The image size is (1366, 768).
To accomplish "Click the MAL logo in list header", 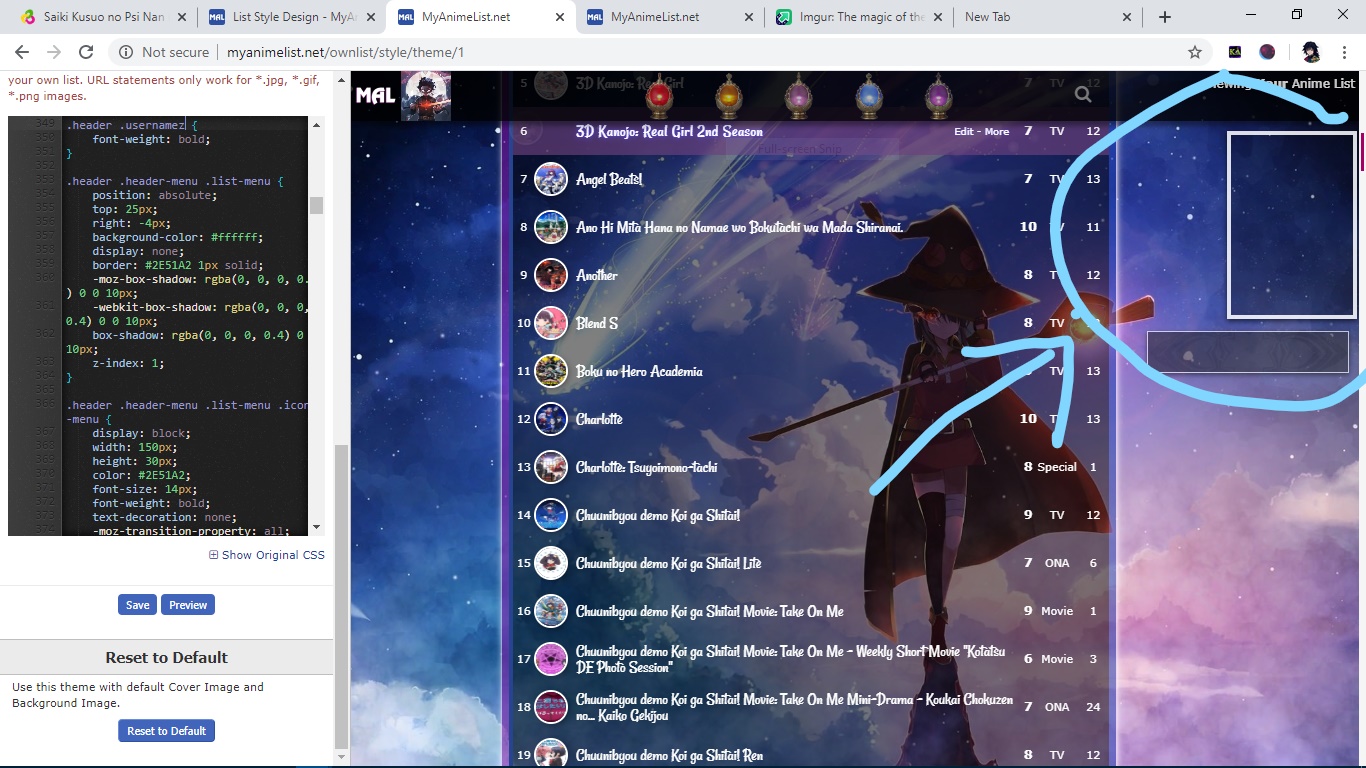I will coord(375,96).
